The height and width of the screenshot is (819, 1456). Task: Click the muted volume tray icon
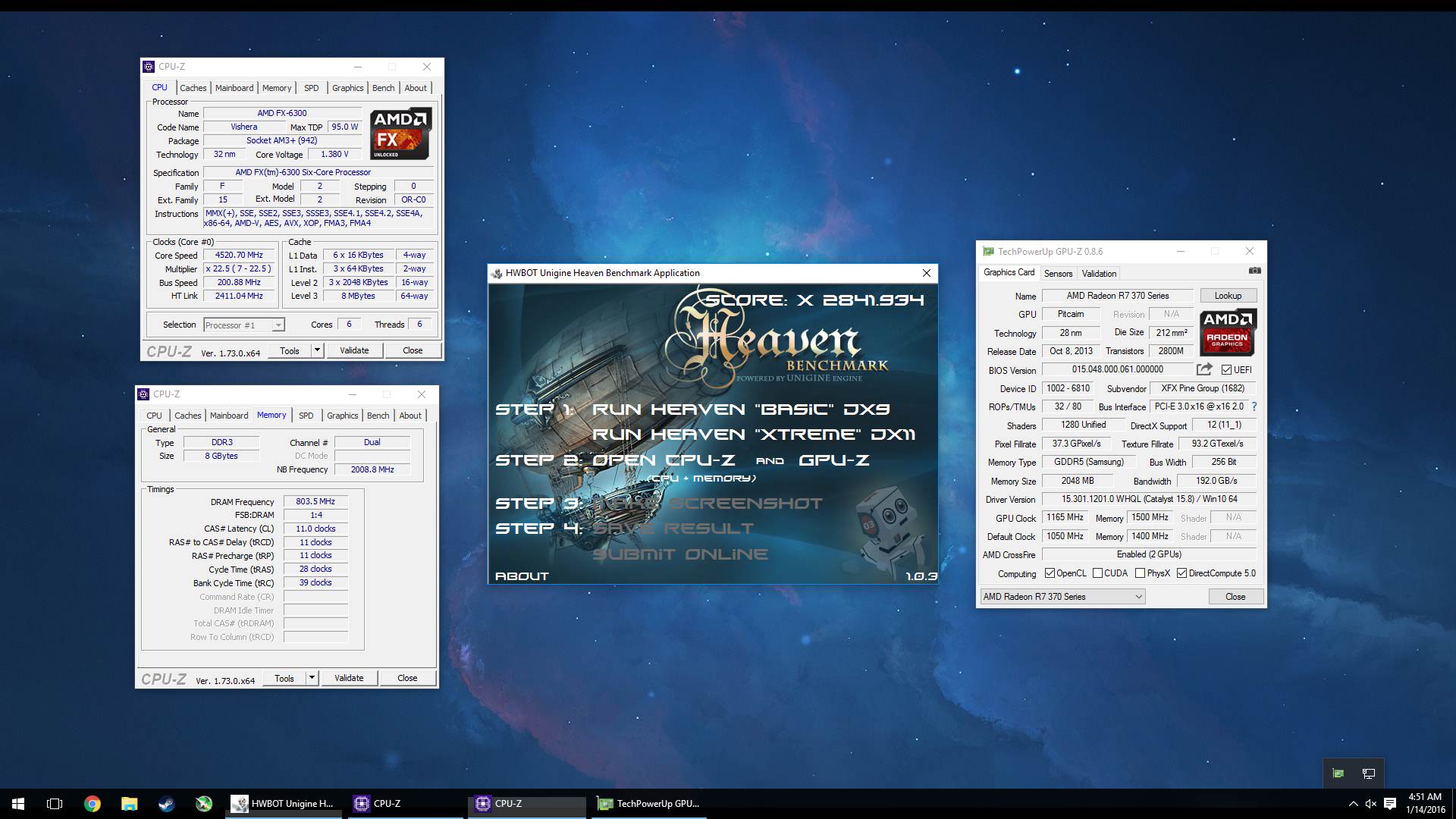(1371, 804)
